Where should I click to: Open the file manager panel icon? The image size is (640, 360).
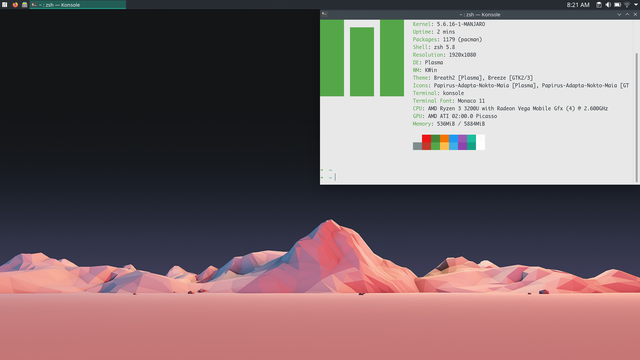pyautogui.click(x=24, y=5)
